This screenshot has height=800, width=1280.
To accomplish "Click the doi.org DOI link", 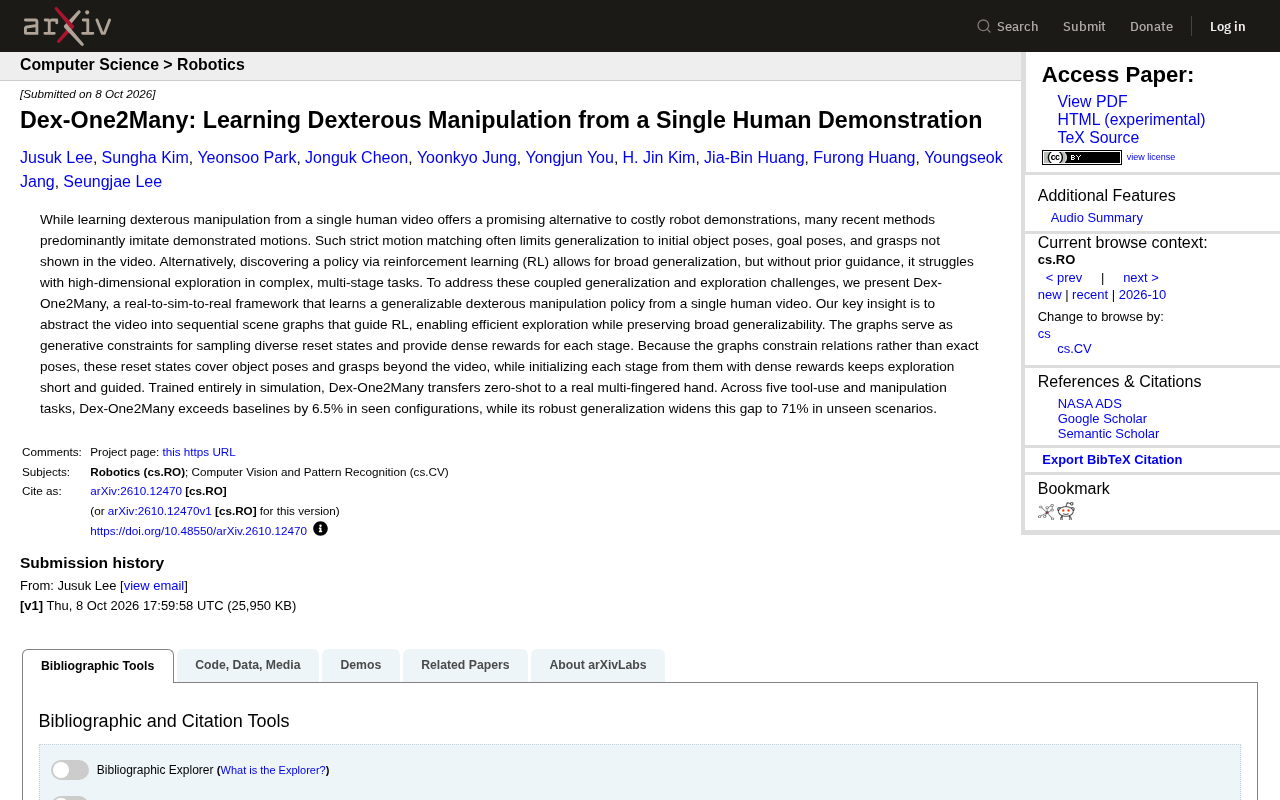I will 198,531.
